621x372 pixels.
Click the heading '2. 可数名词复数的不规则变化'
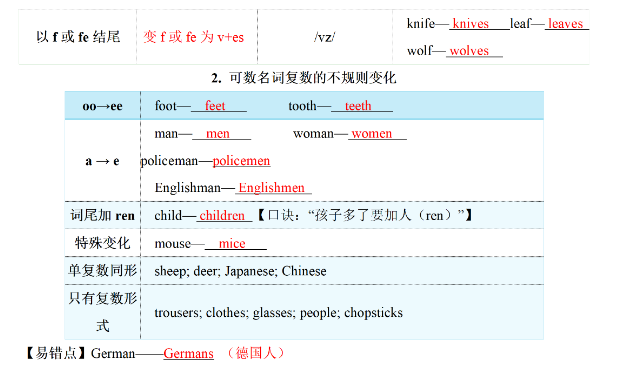[303, 78]
